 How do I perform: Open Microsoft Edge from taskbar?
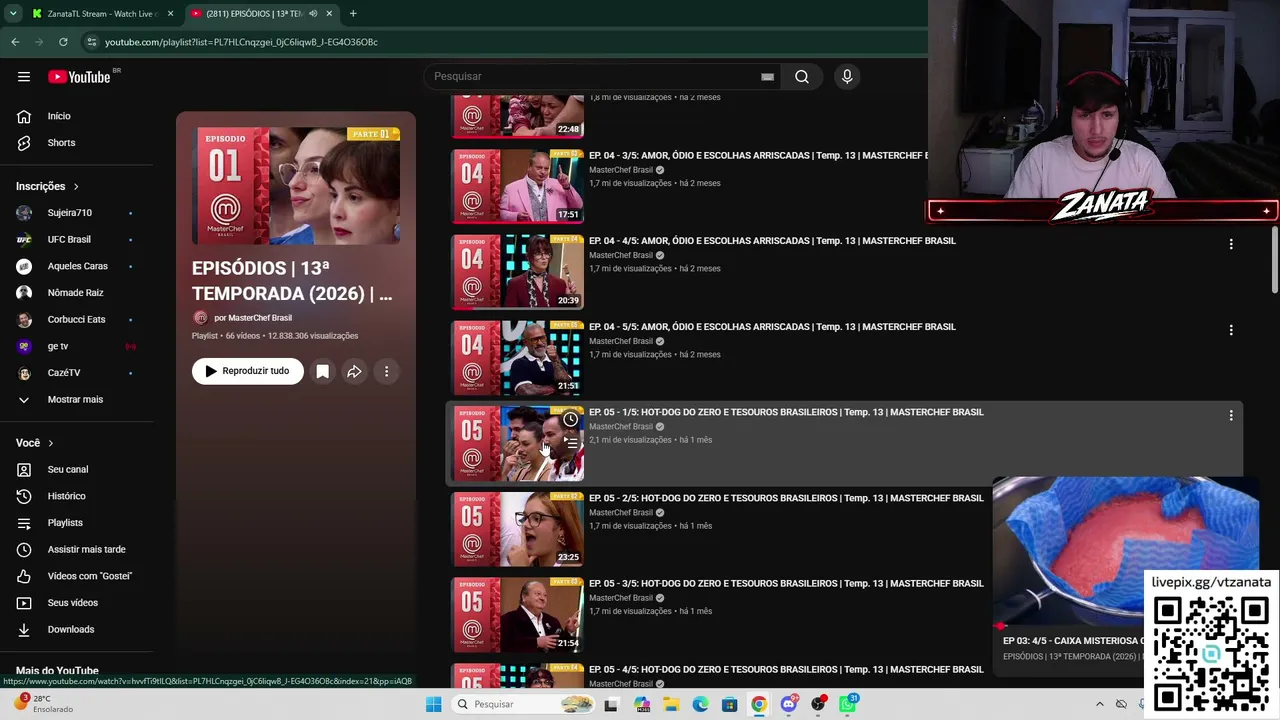[x=700, y=704]
